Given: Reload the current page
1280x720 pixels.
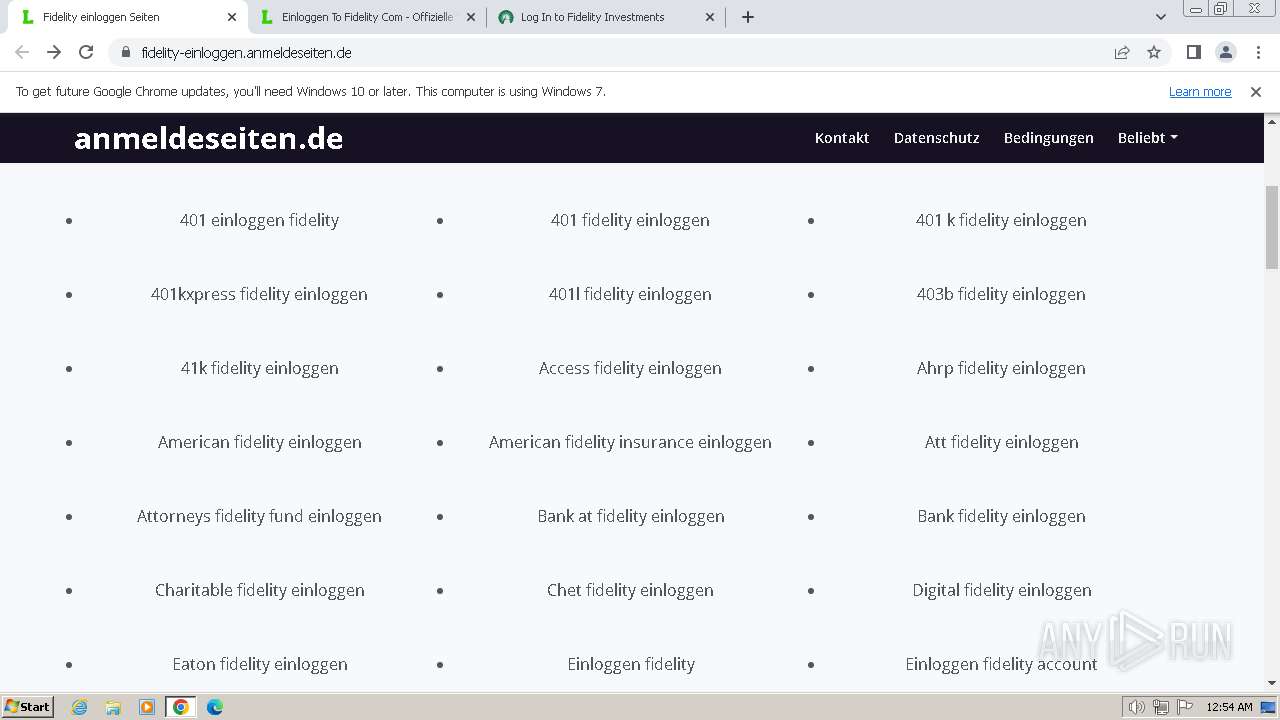Looking at the screenshot, I should point(86,52).
